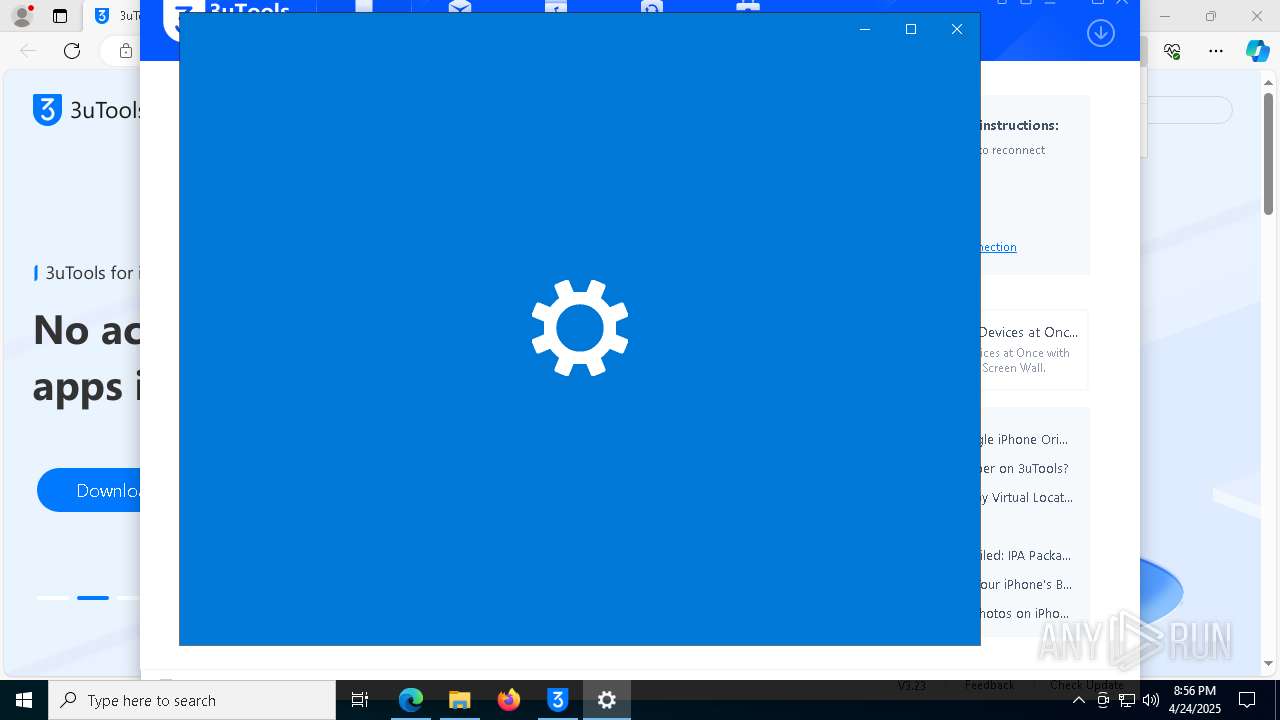This screenshot has height=720, width=1280.
Task: Show hidden system tray icons
Action: point(1078,700)
